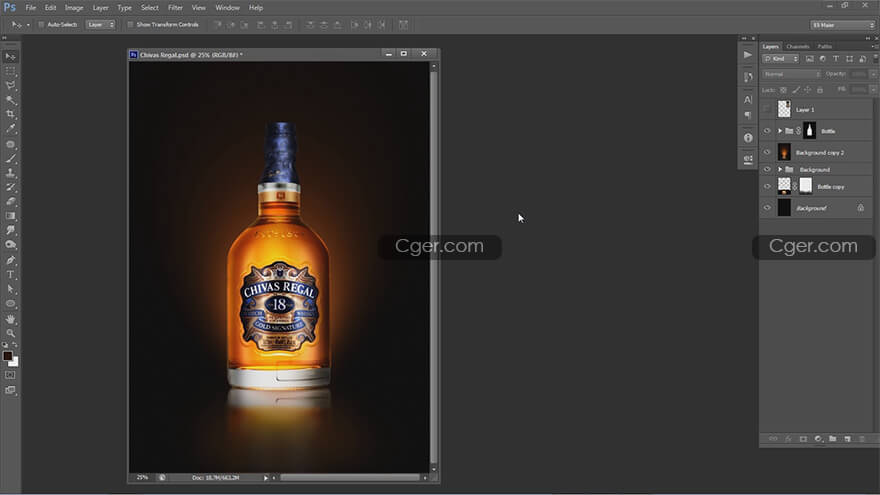
Task: Open the Image menu
Action: (x=74, y=8)
